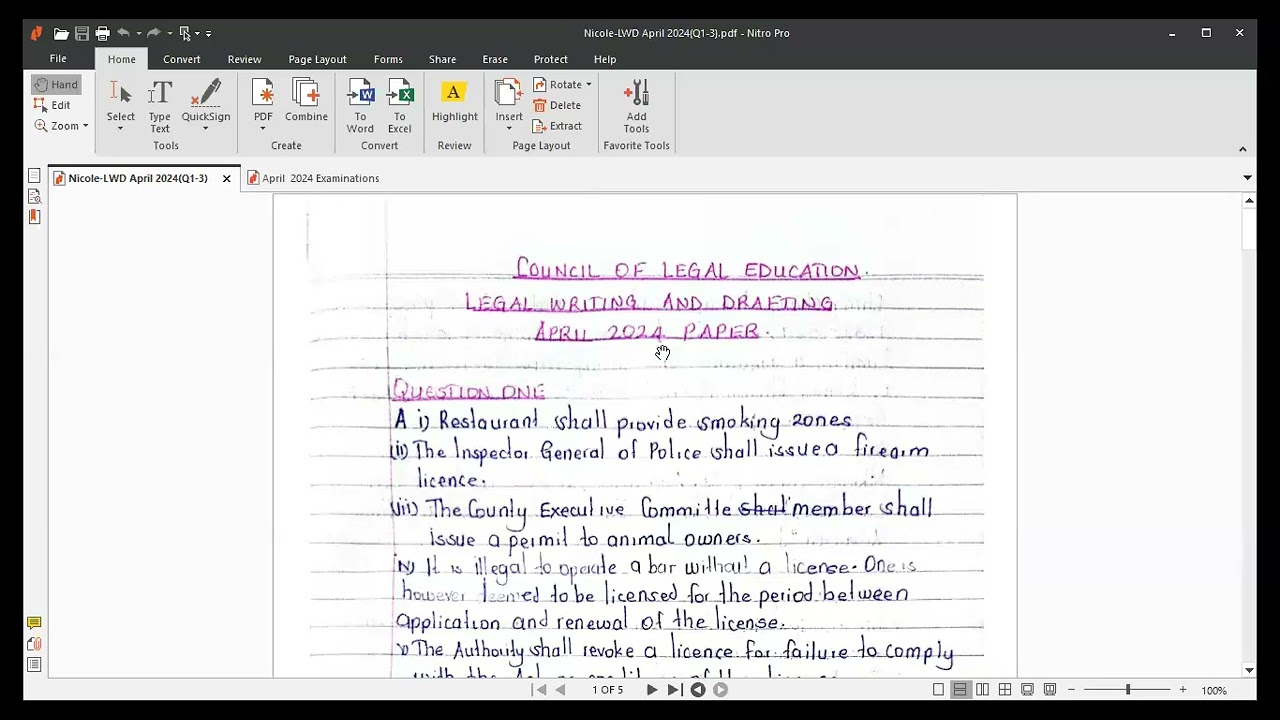Click the Type Text tool
Image resolution: width=1280 pixels, height=720 pixels.
[160, 106]
